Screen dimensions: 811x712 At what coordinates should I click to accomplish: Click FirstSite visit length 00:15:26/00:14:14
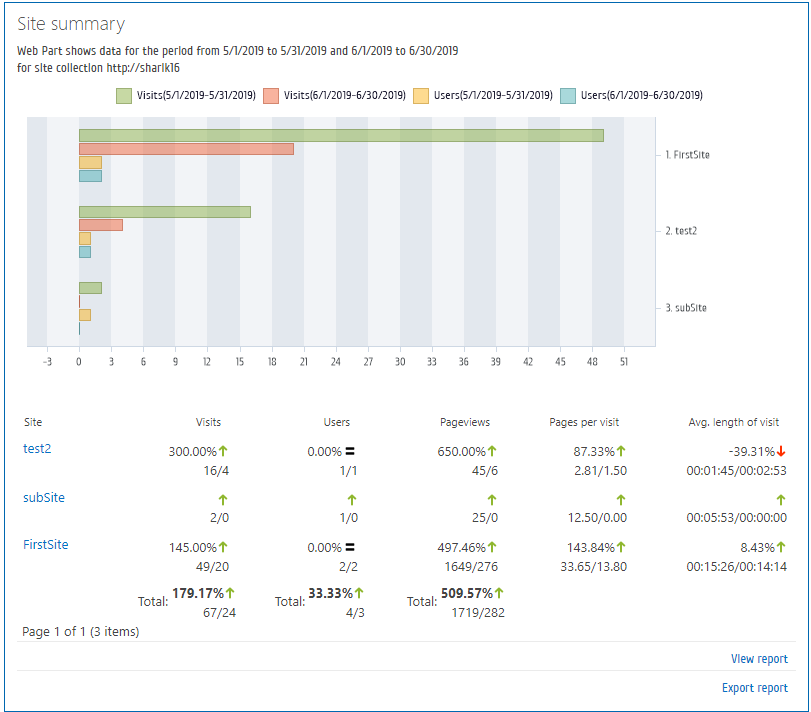tap(737, 567)
